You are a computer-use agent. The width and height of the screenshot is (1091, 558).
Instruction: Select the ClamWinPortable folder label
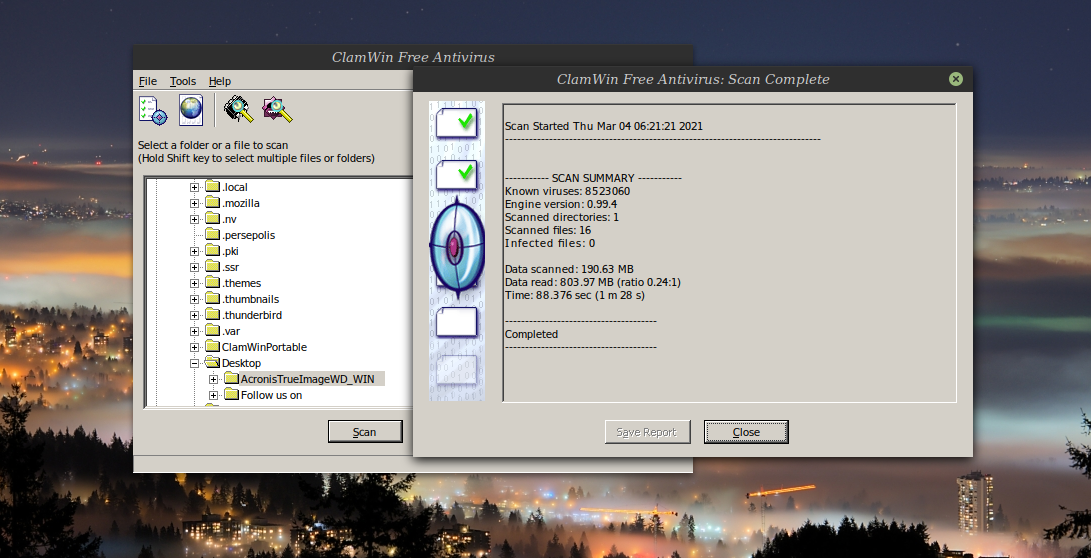point(264,347)
